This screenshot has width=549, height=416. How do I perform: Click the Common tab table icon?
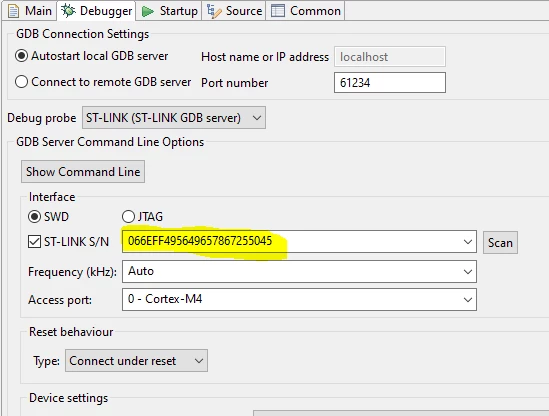point(278,11)
